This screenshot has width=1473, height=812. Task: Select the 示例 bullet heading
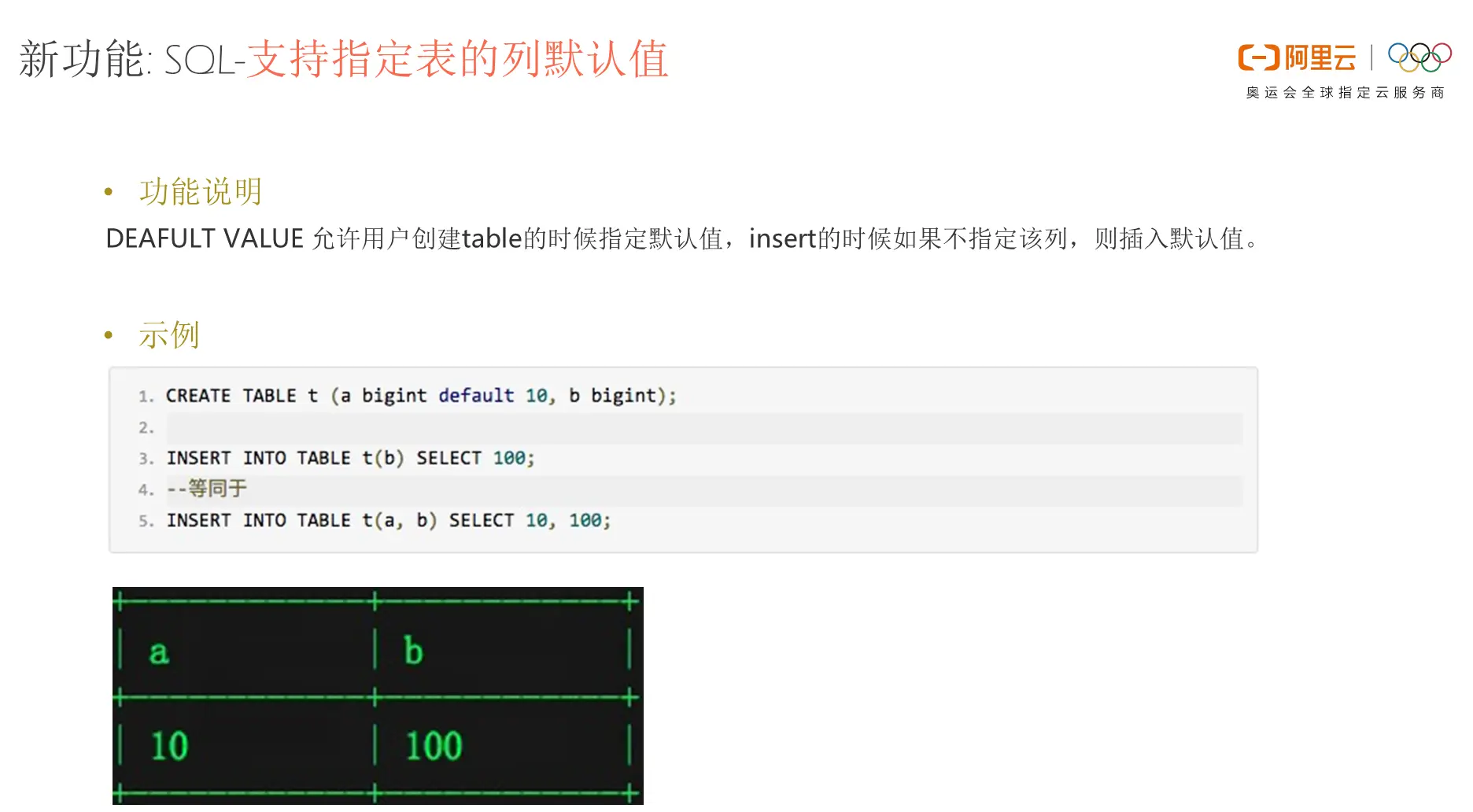click(169, 335)
